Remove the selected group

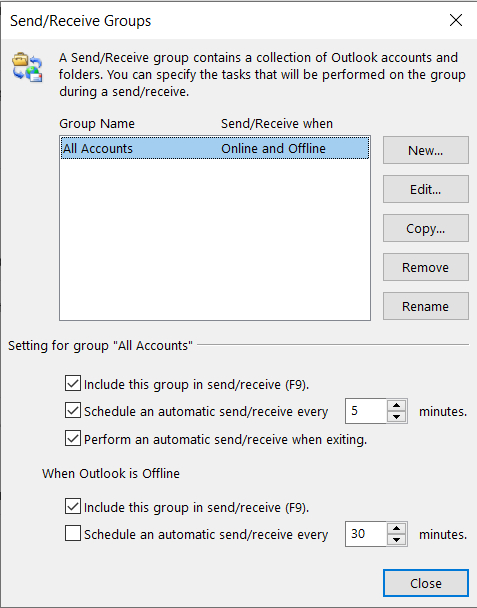pyautogui.click(x=425, y=267)
